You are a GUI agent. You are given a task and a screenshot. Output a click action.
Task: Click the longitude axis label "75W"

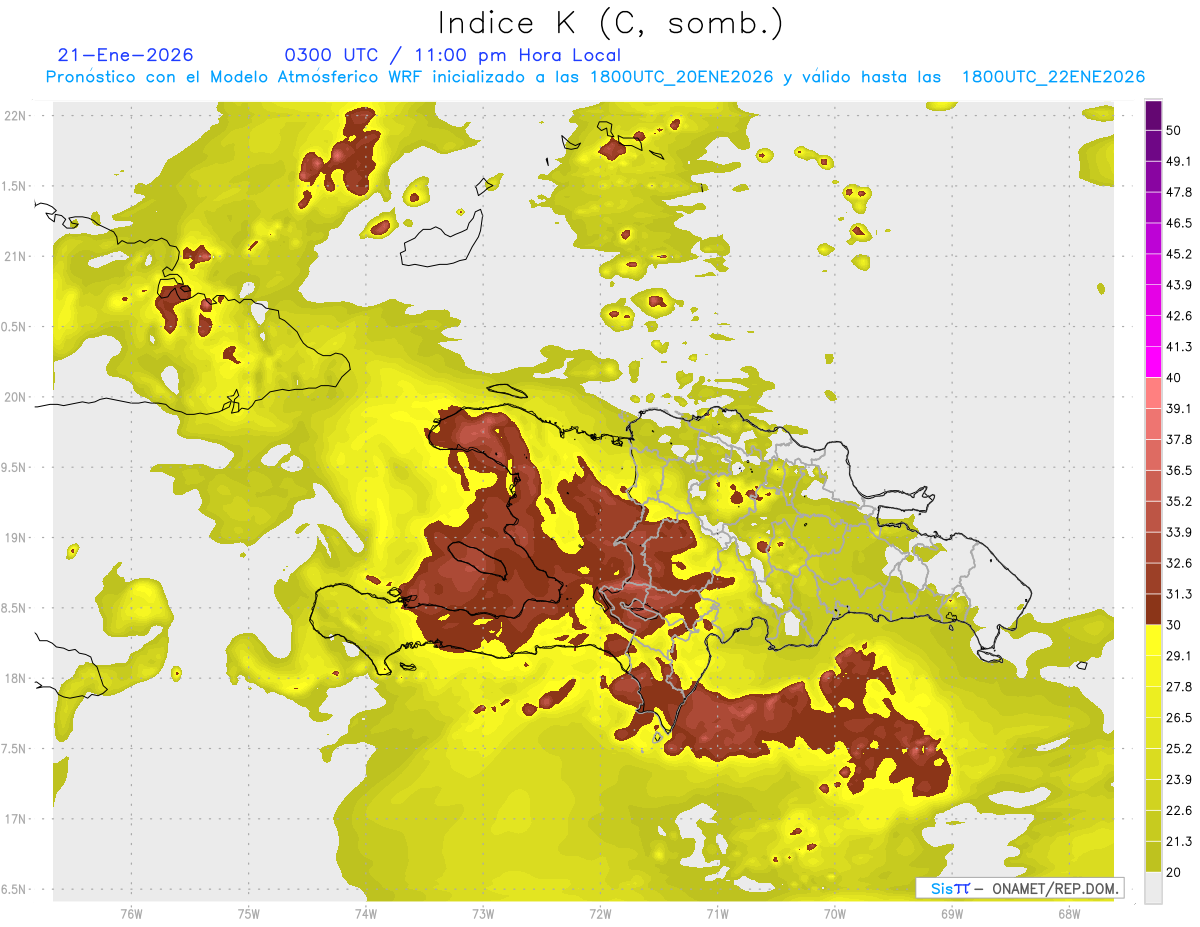249,914
